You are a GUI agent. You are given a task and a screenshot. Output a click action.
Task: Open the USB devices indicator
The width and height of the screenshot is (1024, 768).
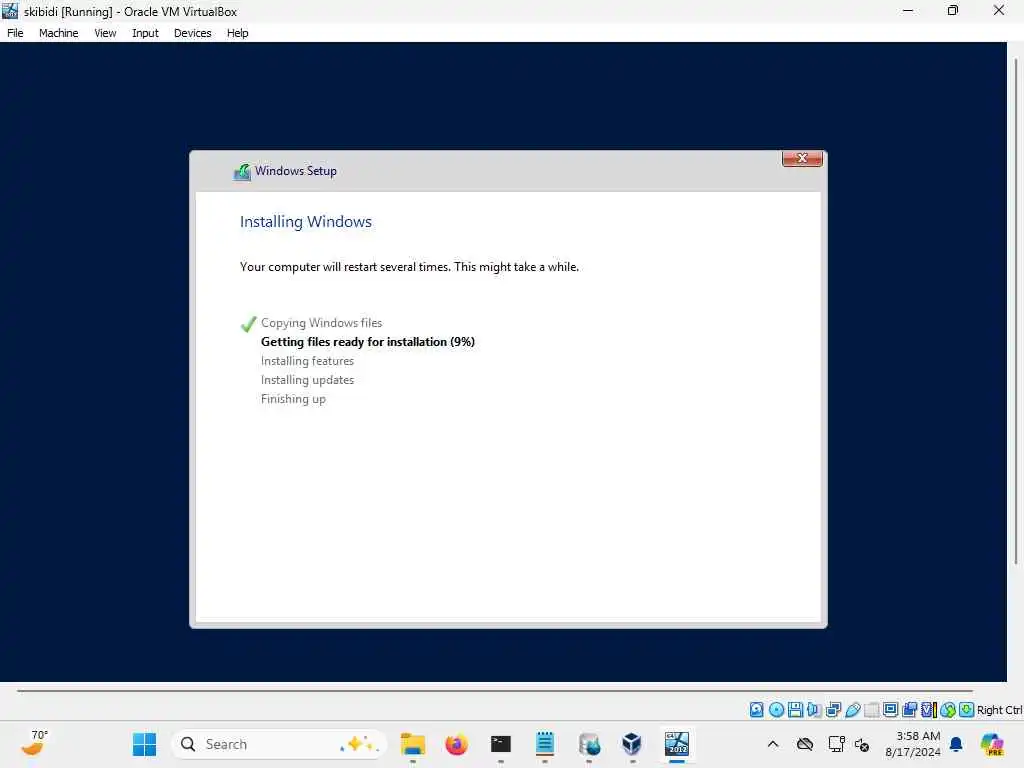[x=852, y=709]
